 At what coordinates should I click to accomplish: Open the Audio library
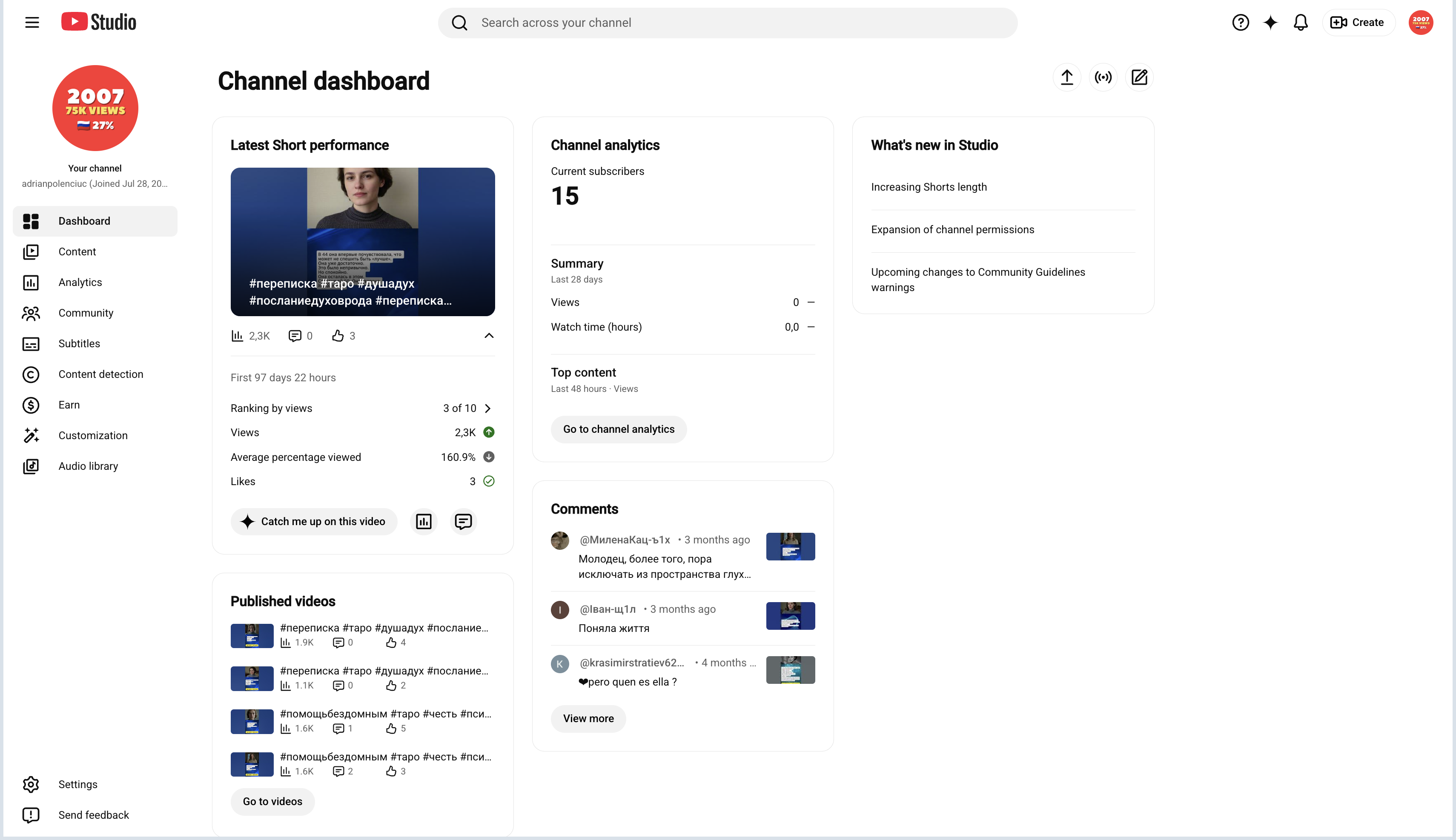95,466
